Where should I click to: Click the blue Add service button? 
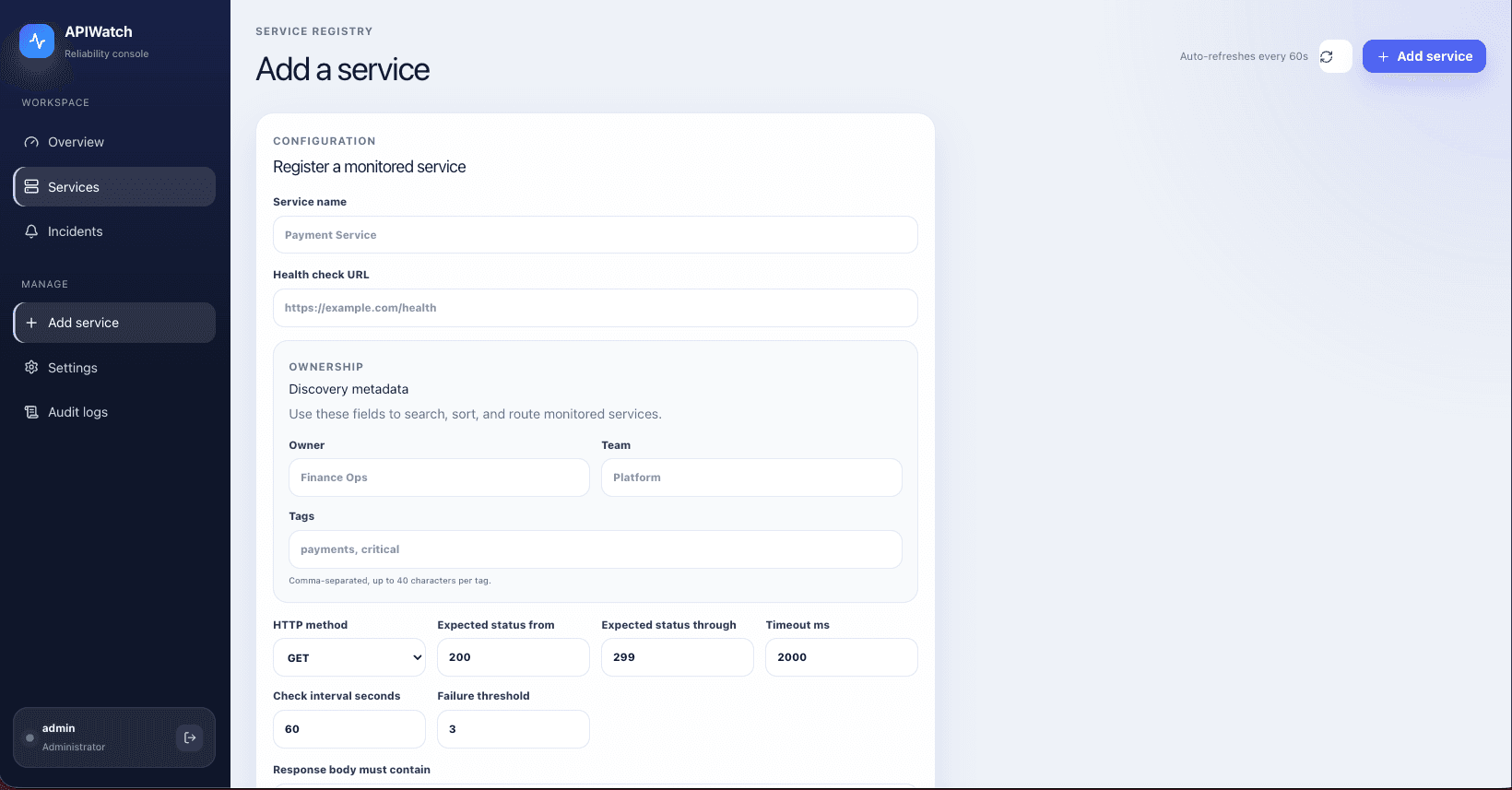1424,56
